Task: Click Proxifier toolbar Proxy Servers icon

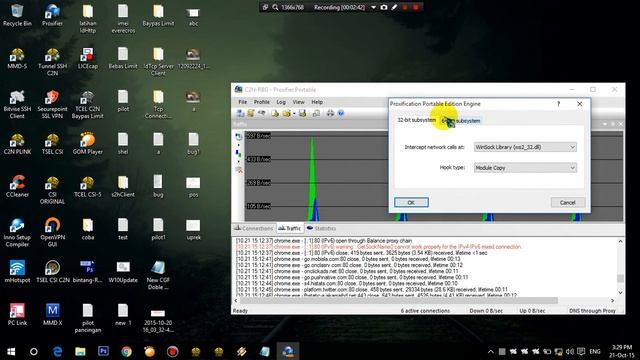Action: 240,113
